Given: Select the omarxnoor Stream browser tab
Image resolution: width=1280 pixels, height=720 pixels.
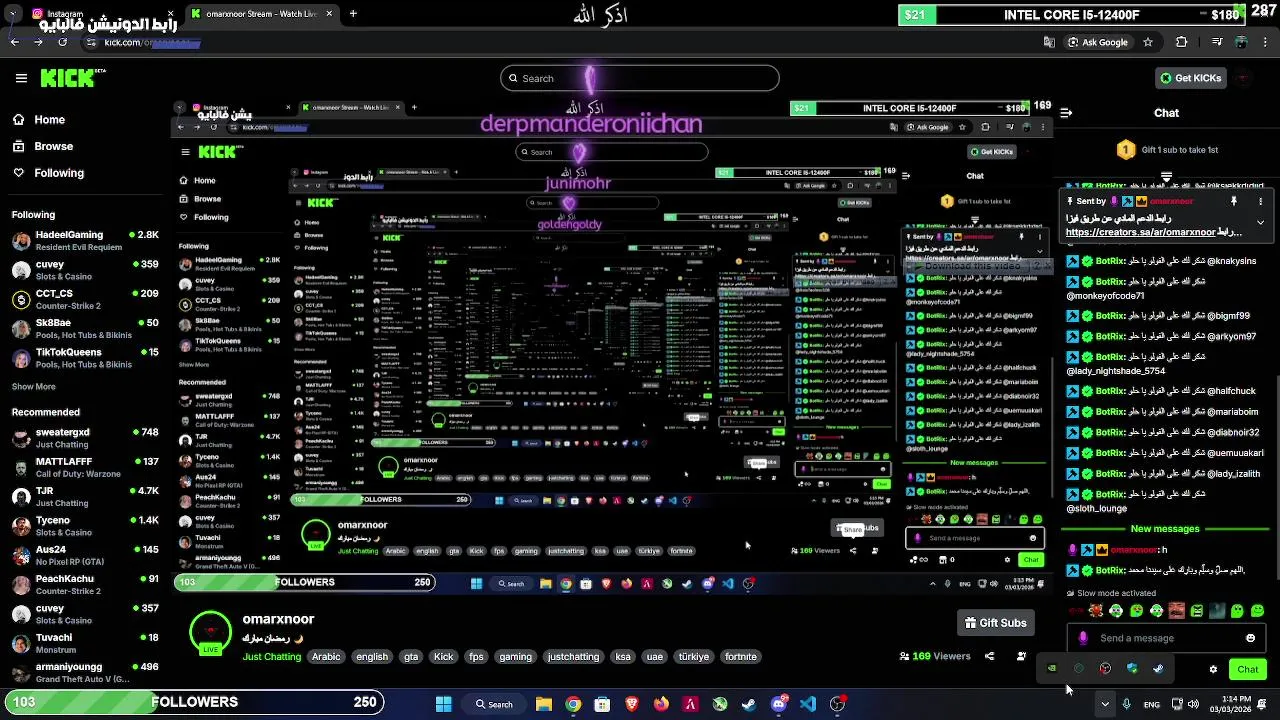Looking at the screenshot, I should [260, 14].
